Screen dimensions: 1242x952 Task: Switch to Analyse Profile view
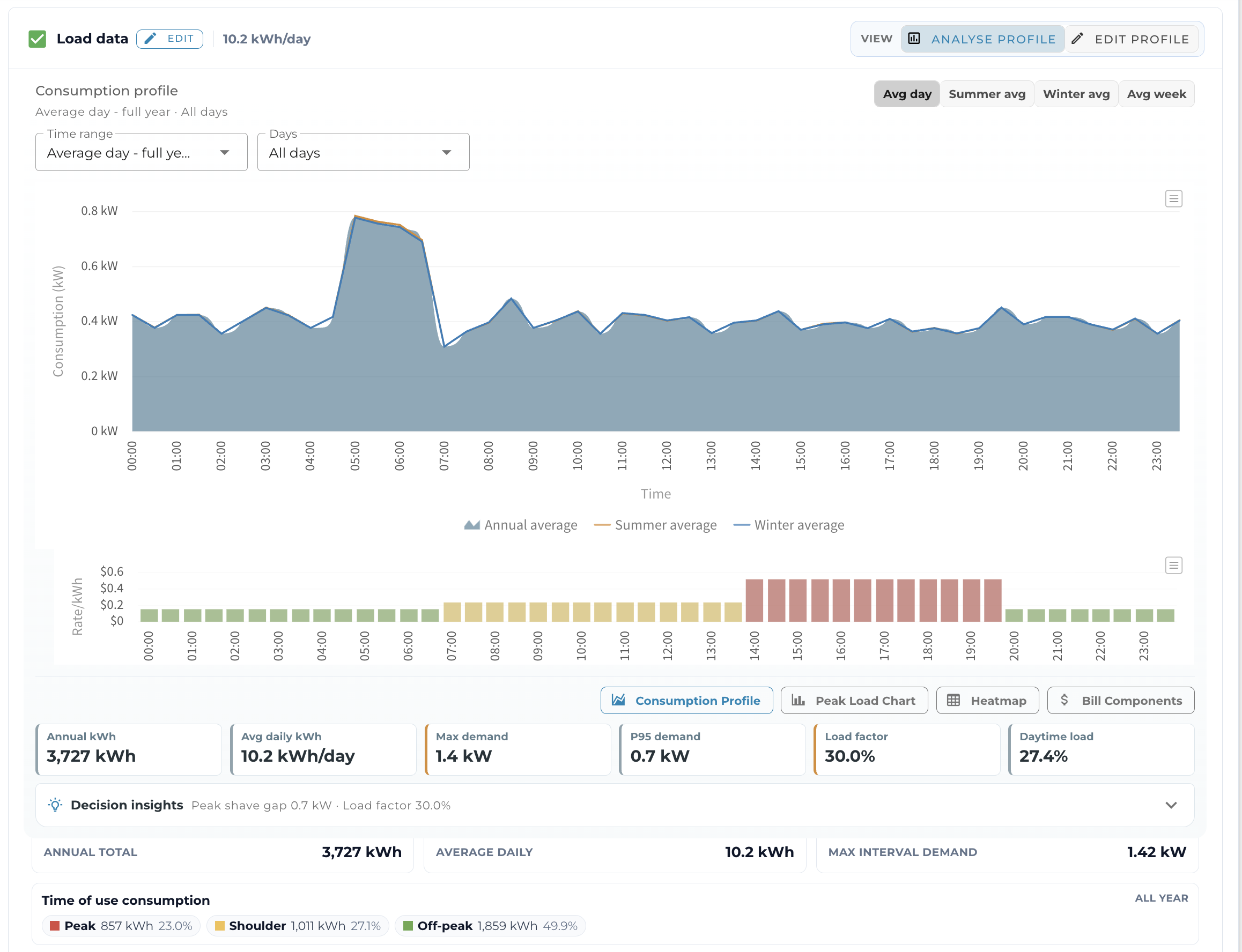(982, 39)
